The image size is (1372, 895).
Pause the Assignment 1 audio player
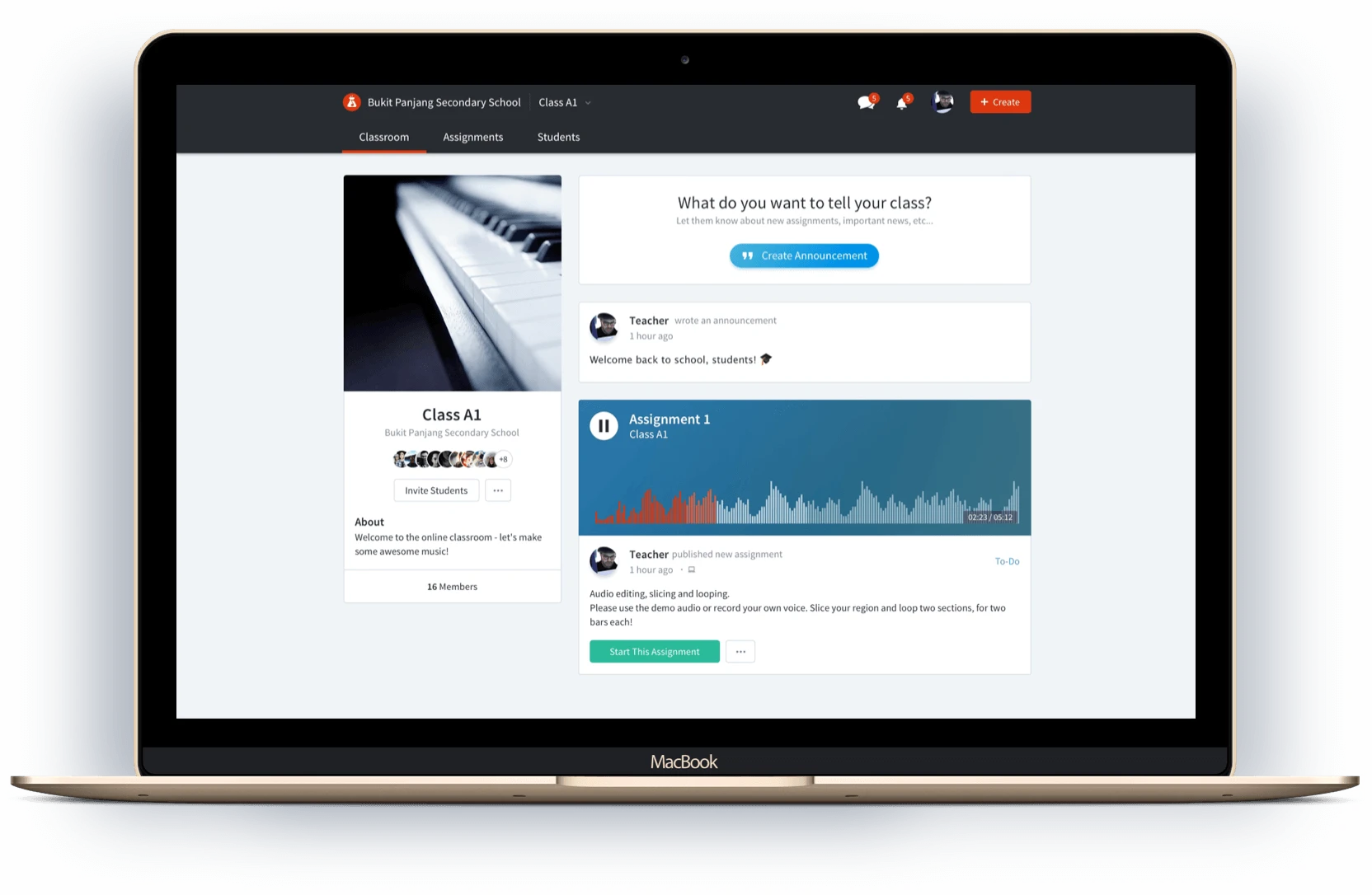tap(604, 425)
